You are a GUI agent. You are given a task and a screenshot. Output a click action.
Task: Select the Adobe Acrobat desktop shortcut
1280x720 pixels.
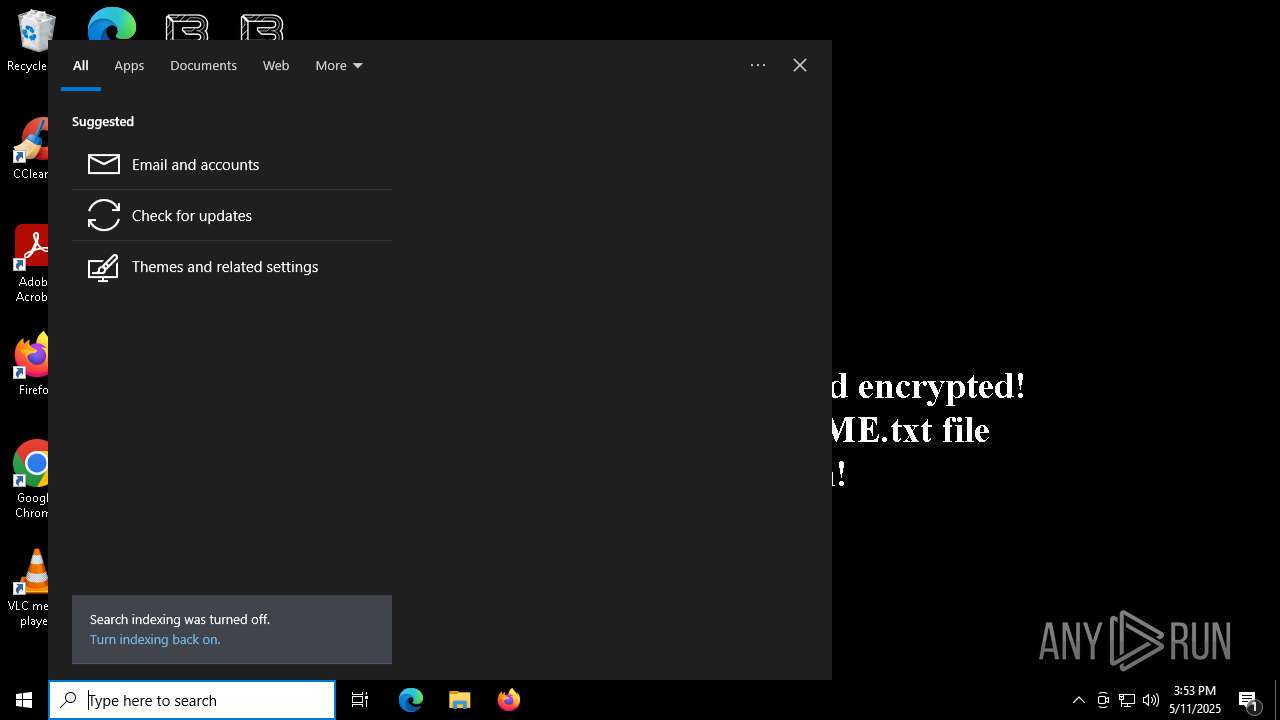31,264
